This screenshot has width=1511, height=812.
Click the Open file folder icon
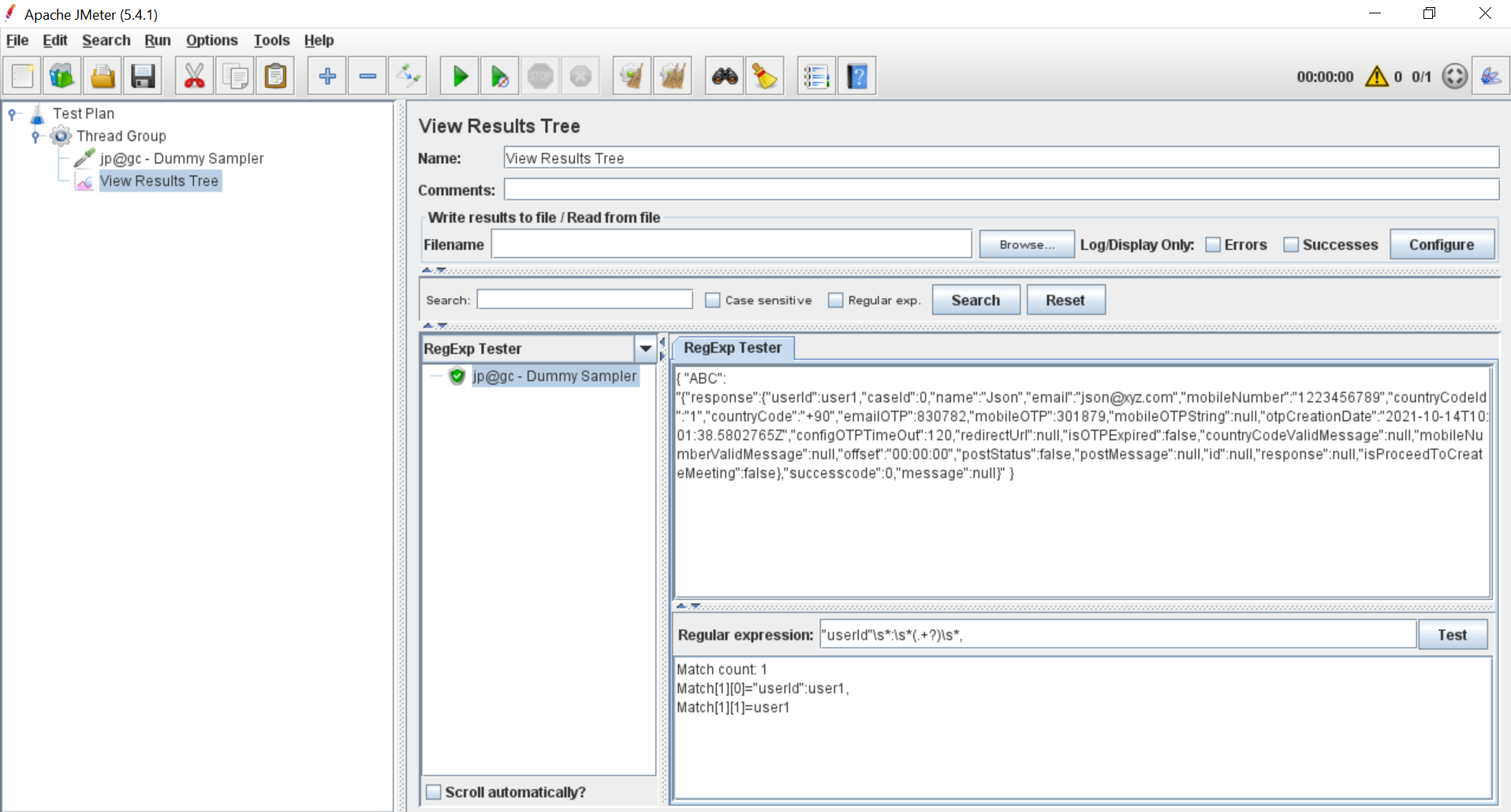click(103, 76)
